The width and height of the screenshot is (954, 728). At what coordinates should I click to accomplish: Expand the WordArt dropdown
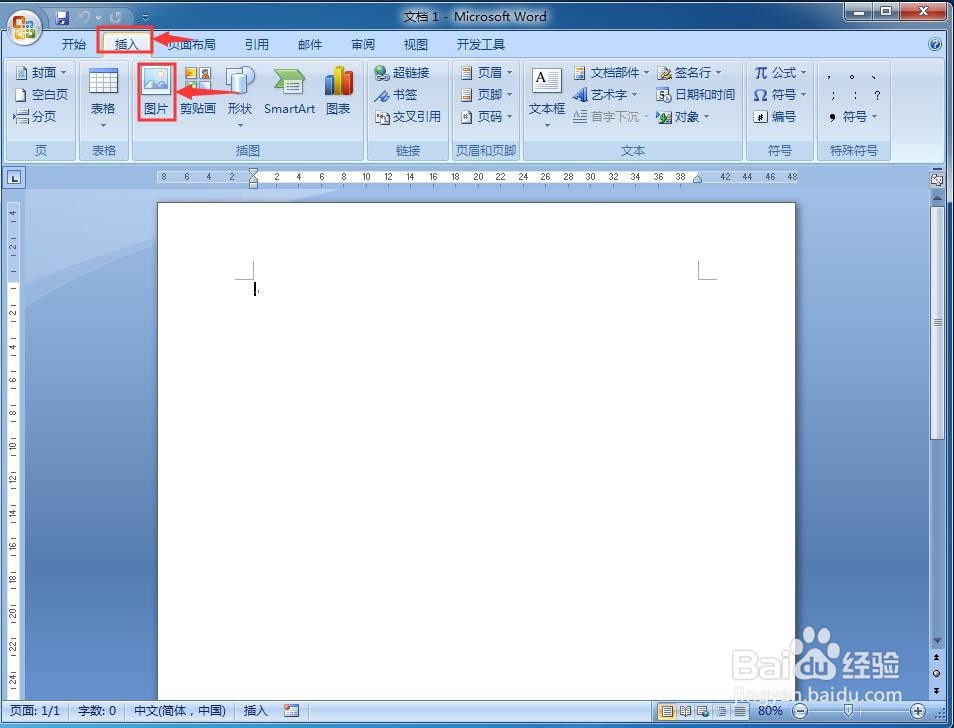[x=634, y=95]
